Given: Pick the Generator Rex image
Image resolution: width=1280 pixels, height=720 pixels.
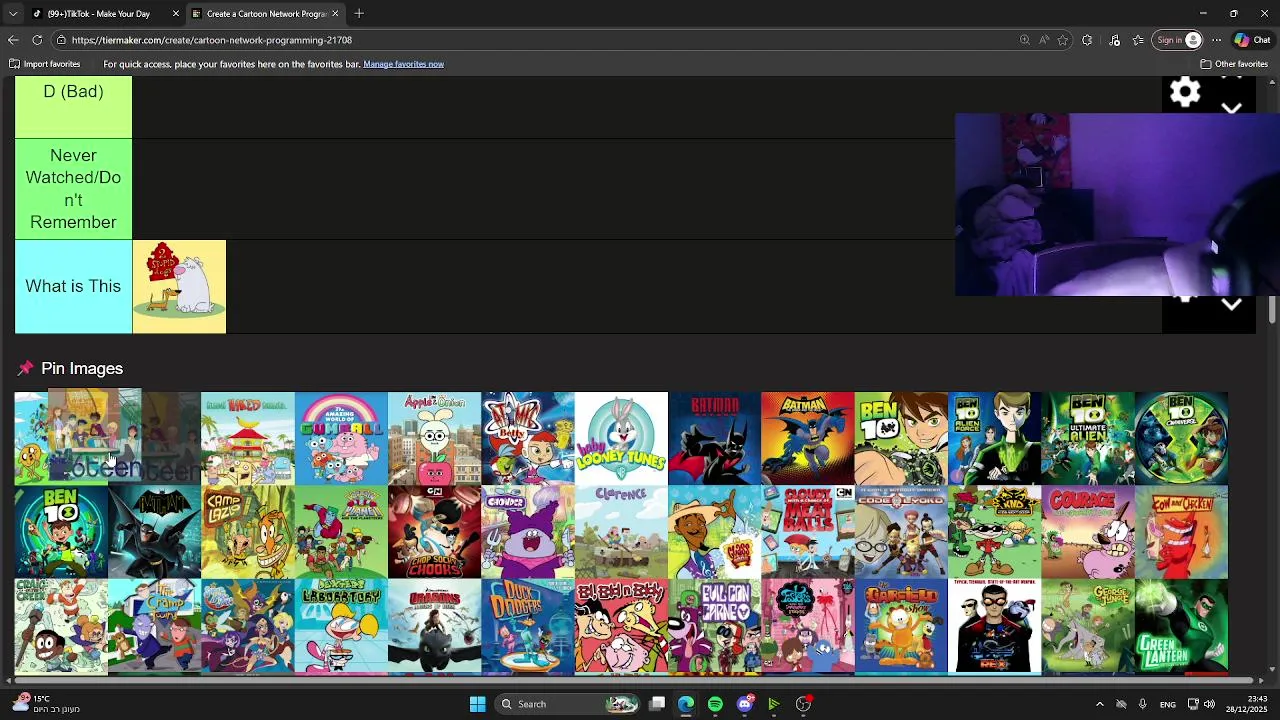Looking at the screenshot, I should click(x=994, y=625).
